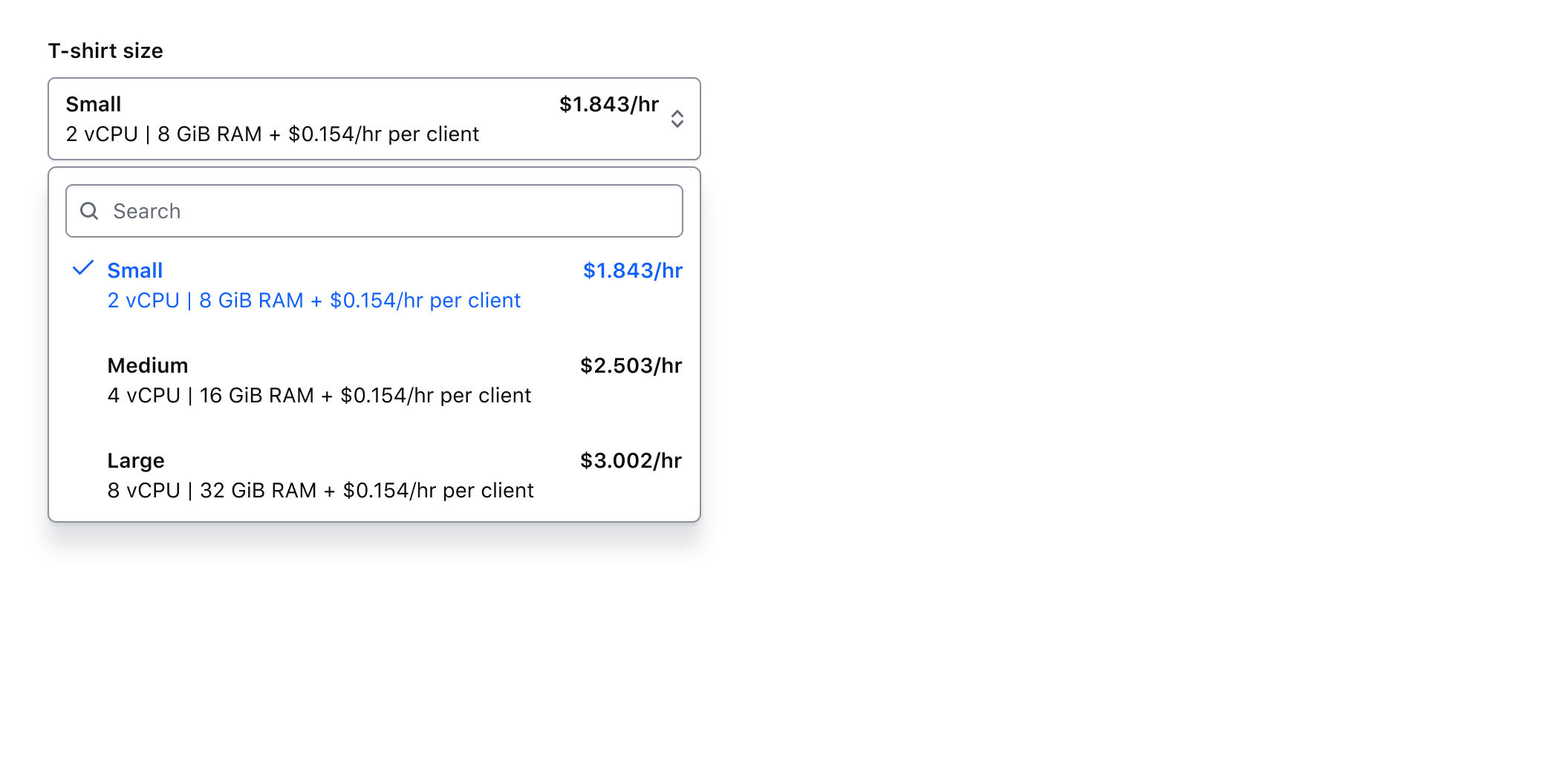Click the T-shirt size heading label
The height and width of the screenshot is (784, 1545).
pos(105,50)
